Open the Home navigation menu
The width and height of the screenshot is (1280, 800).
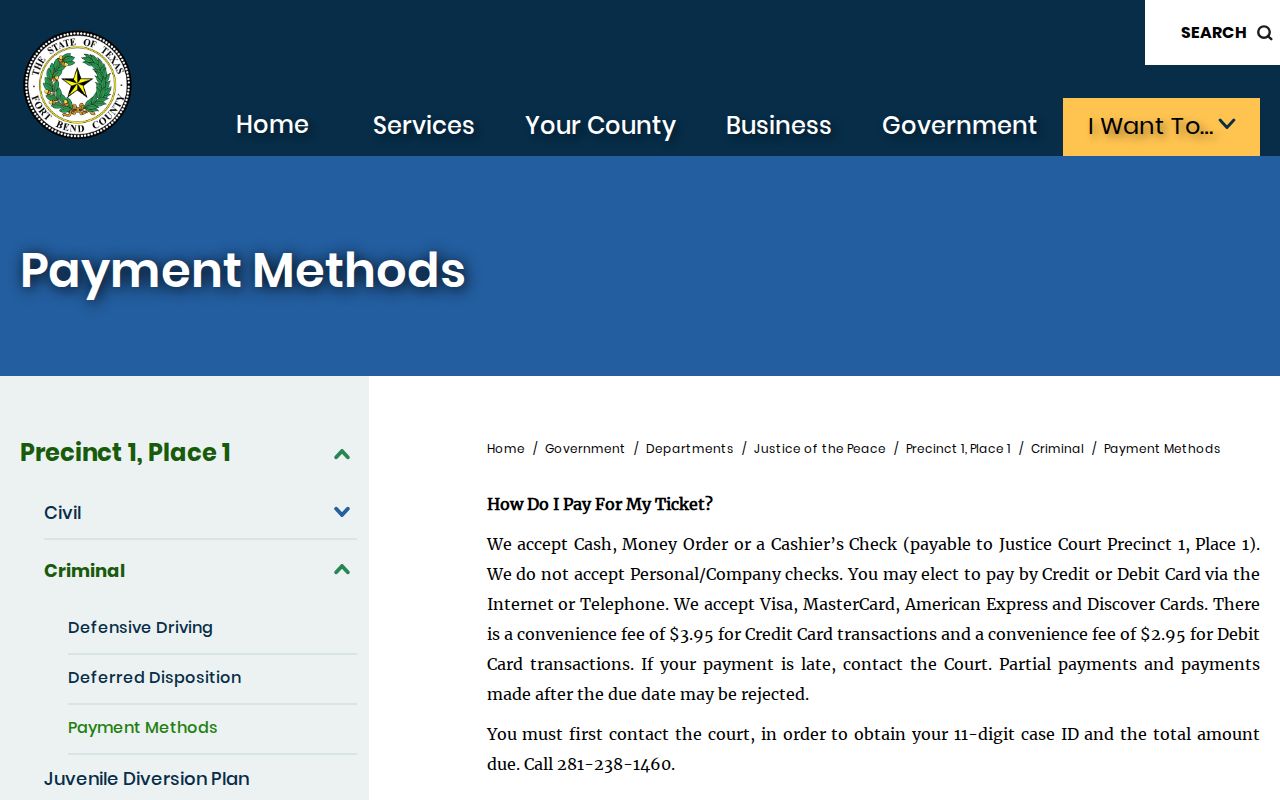pos(272,125)
